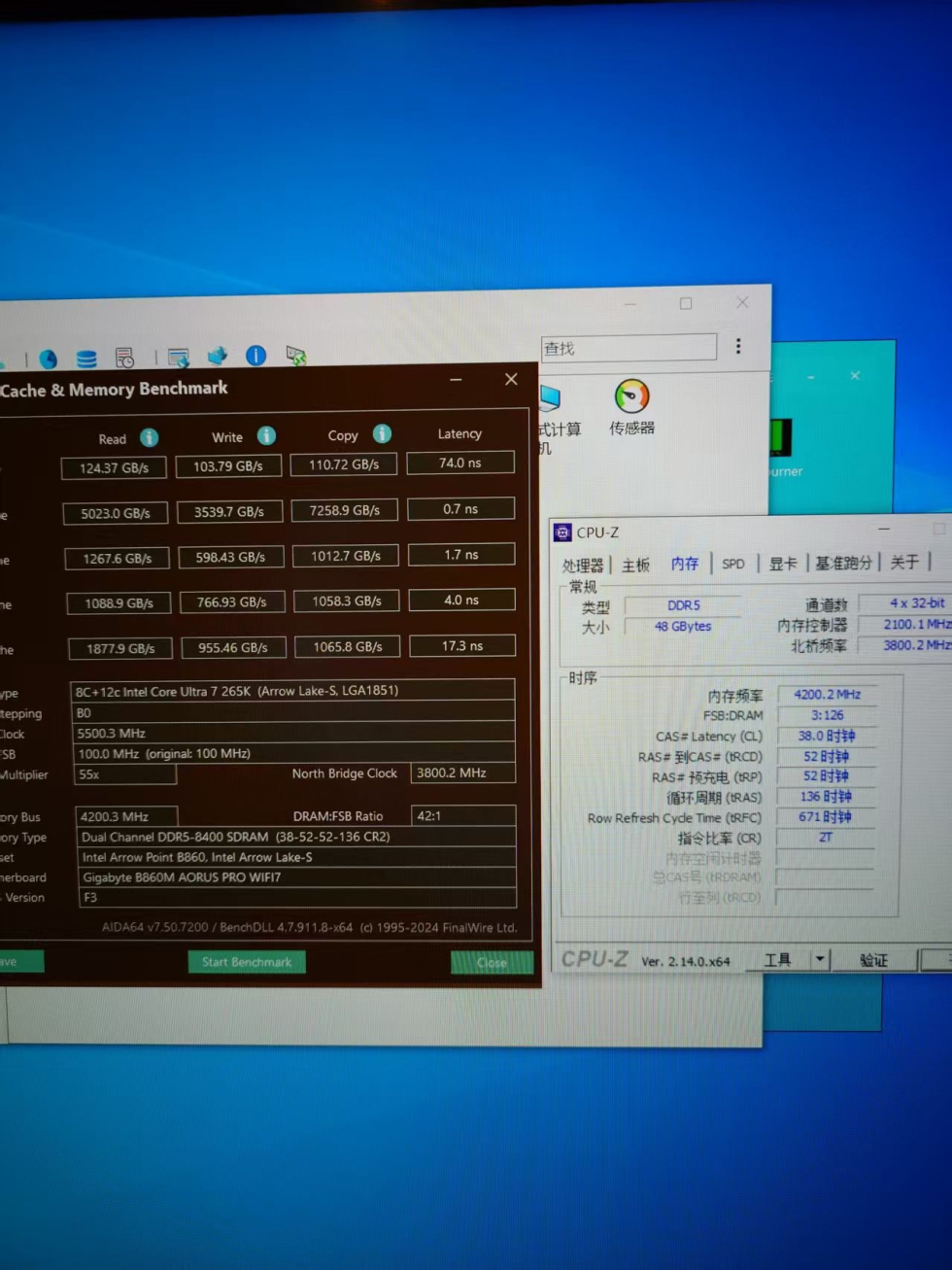Minimize the CPU-Z window
The height and width of the screenshot is (1270, 952).
[x=884, y=530]
